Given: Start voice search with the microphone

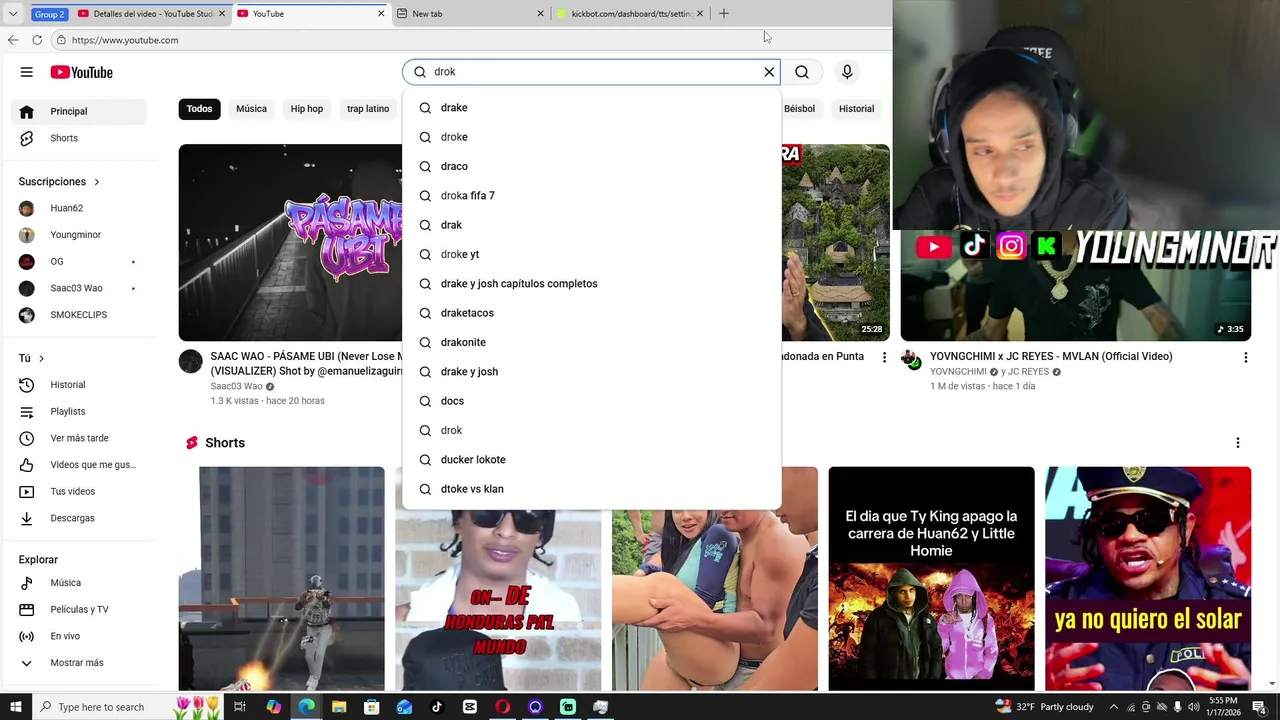Looking at the screenshot, I should point(847,72).
